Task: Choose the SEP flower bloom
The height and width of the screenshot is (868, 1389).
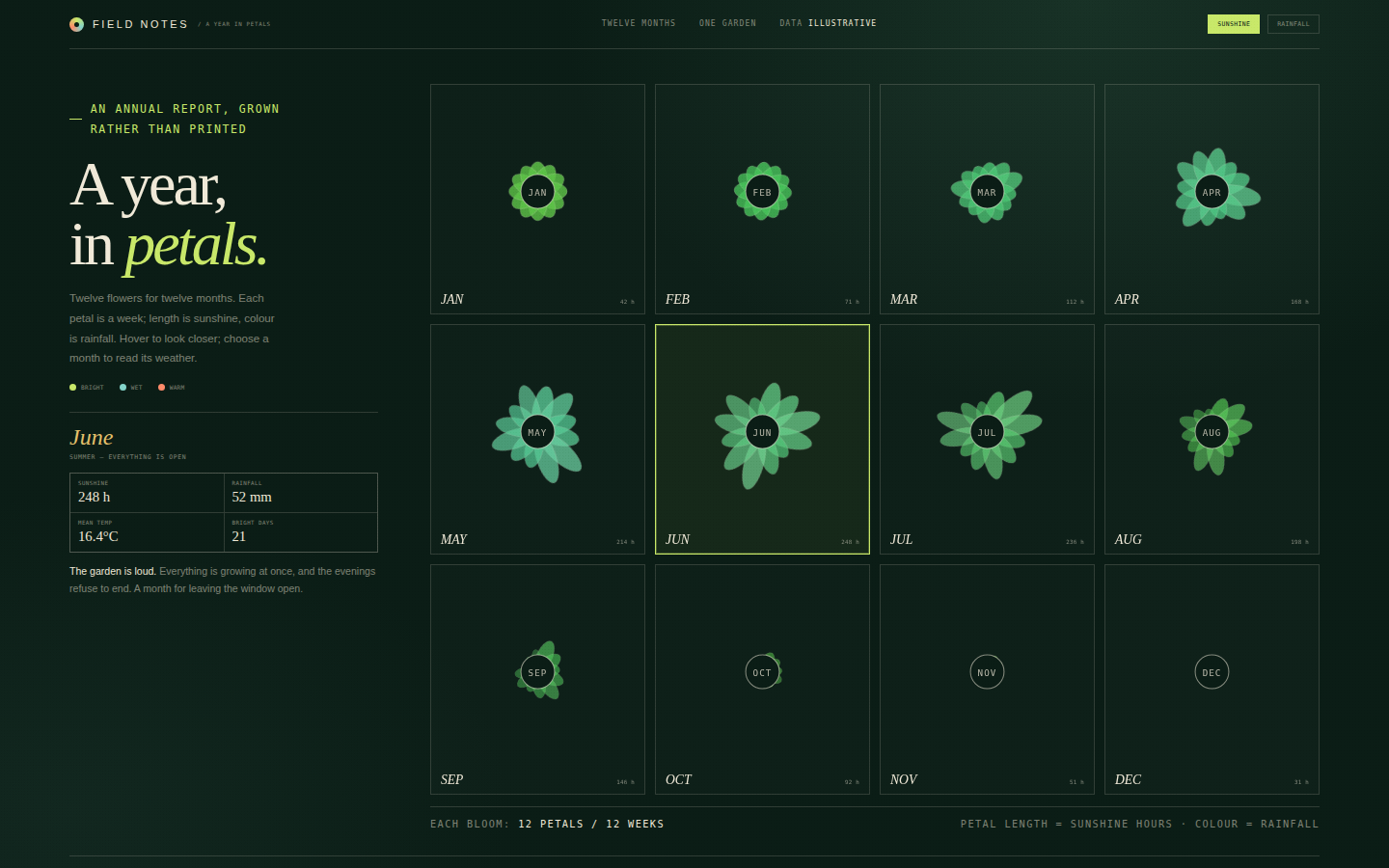Action: [x=538, y=671]
